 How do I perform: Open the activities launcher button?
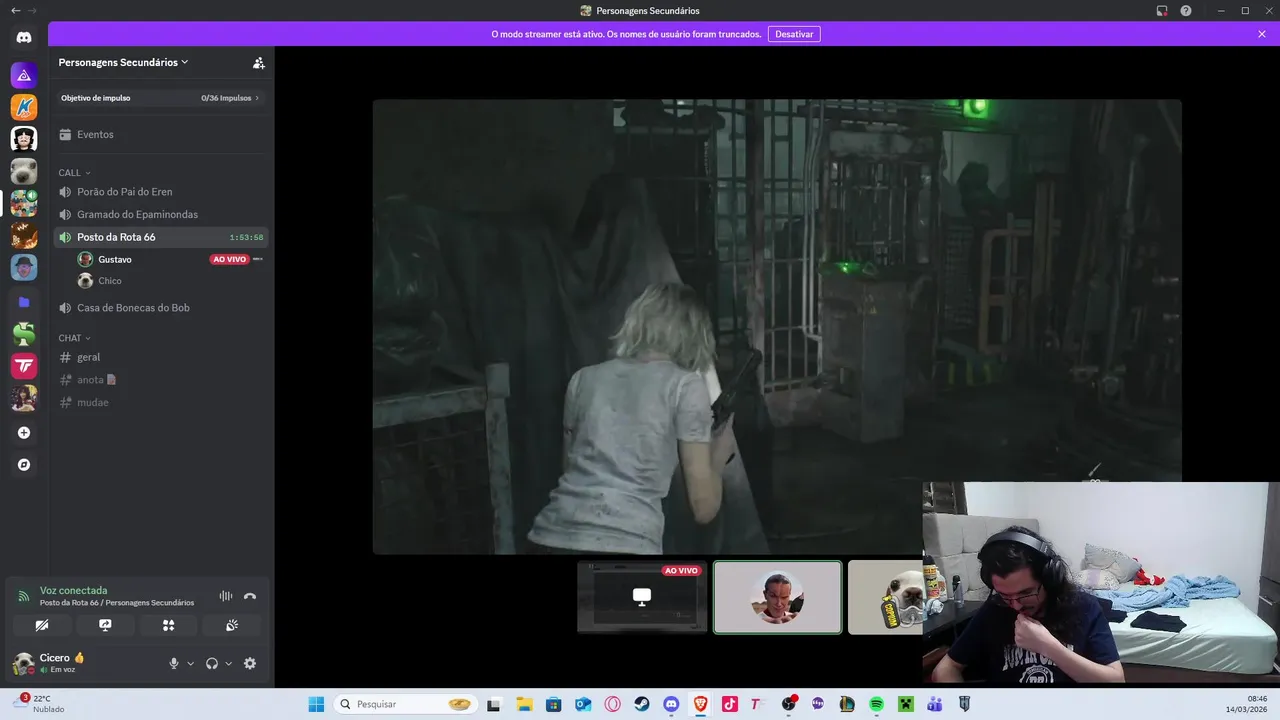168,625
